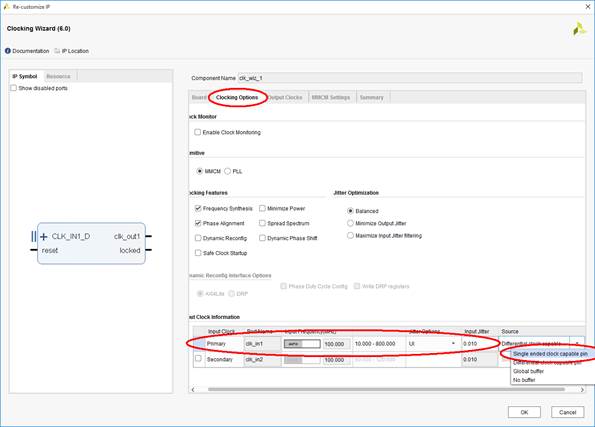Click the Cancel button

pyautogui.click(x=567, y=412)
